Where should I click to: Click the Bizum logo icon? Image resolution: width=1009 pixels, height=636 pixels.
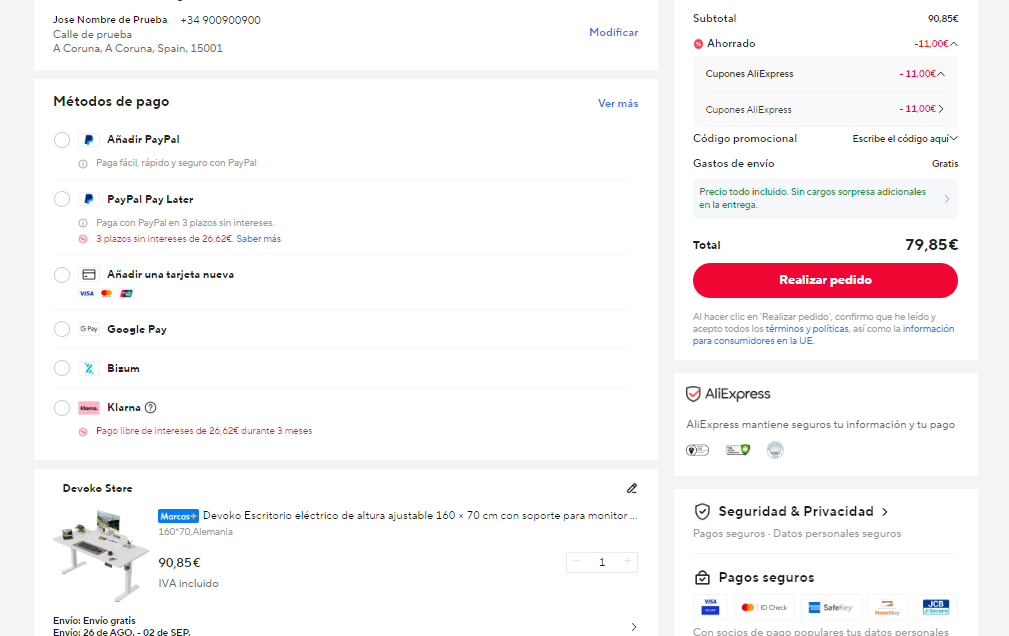tap(89, 368)
